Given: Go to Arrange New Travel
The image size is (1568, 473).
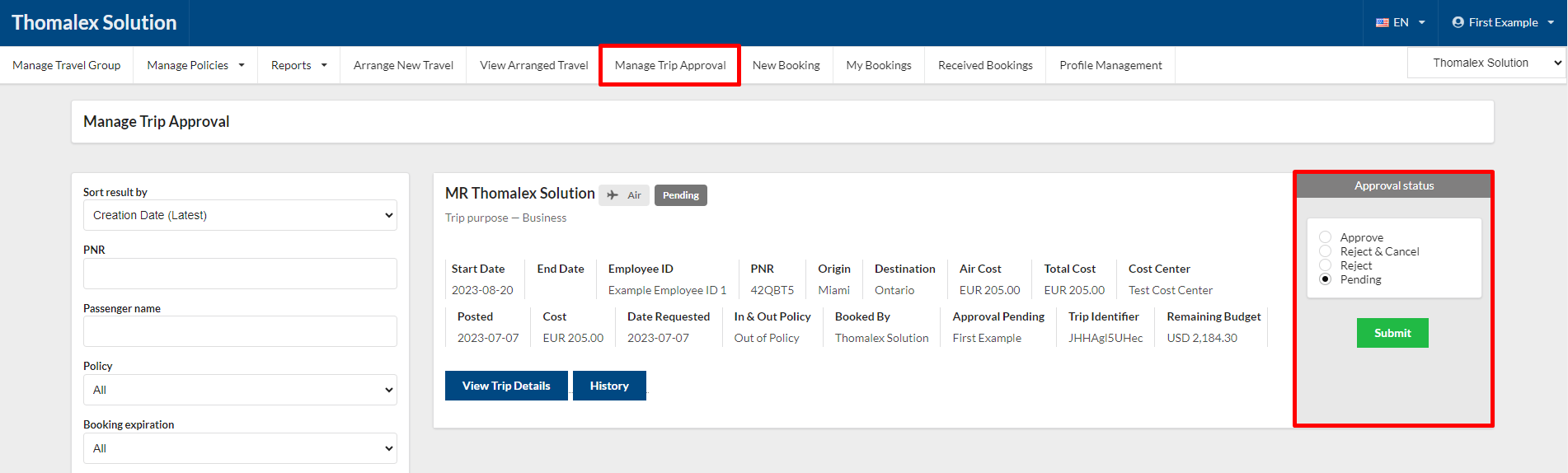Looking at the screenshot, I should [403, 65].
